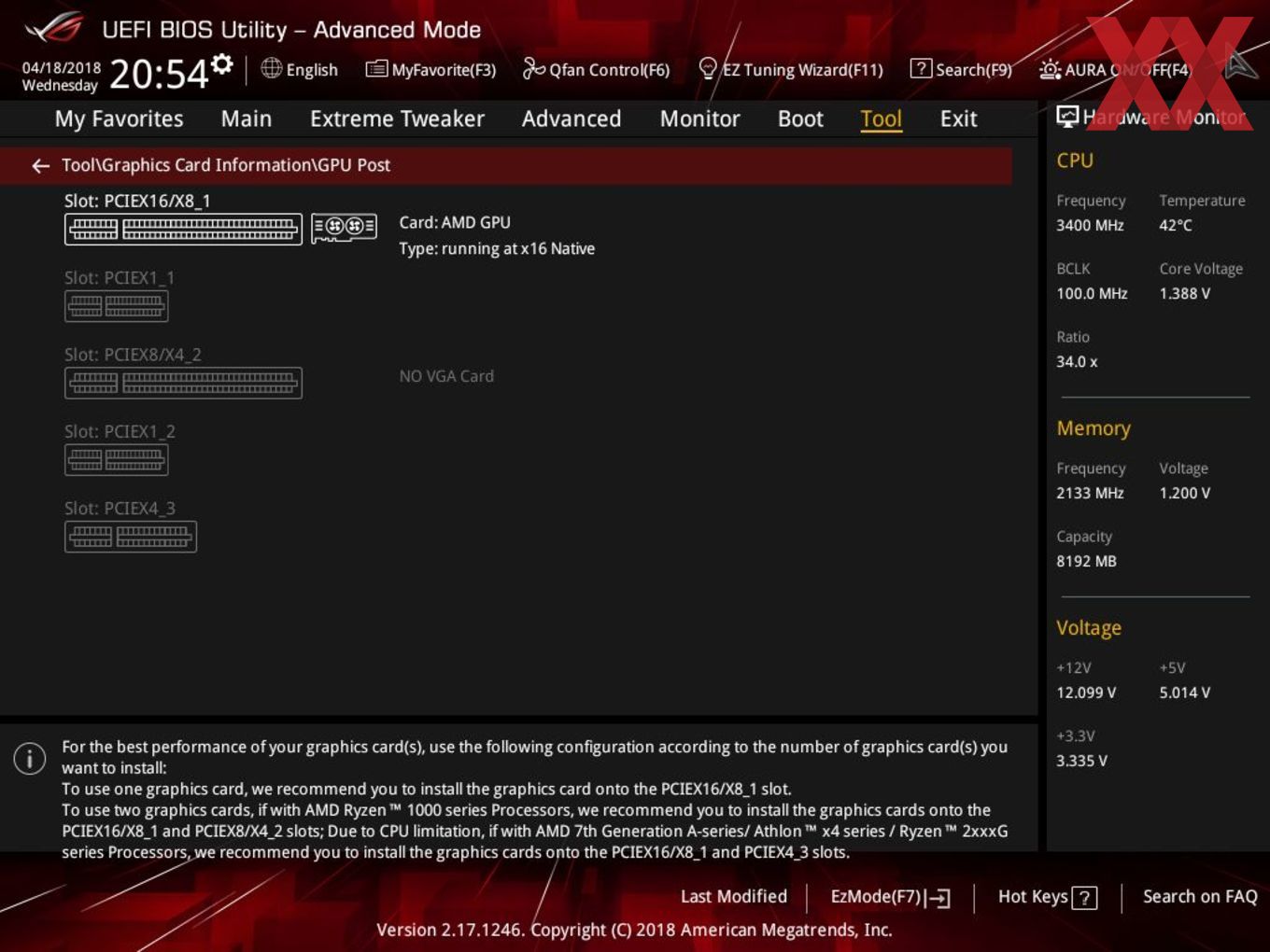This screenshot has width=1270, height=952.
Task: Open the Exit tab
Action: (x=958, y=119)
